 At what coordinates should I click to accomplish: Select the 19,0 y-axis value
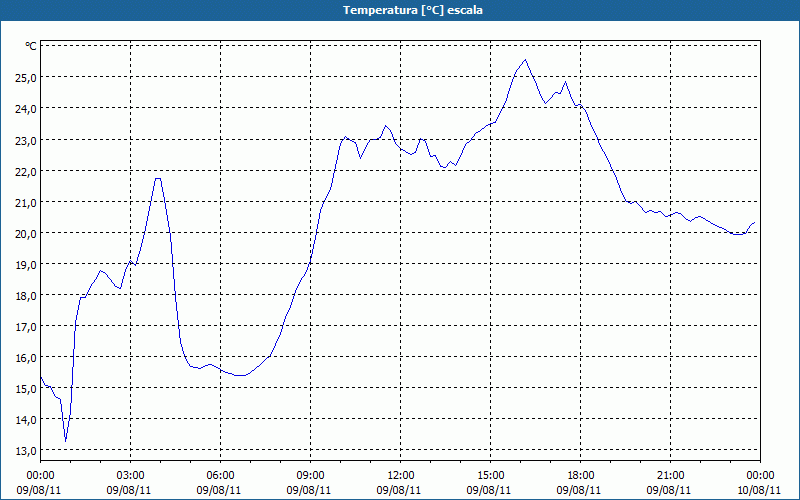(26, 264)
